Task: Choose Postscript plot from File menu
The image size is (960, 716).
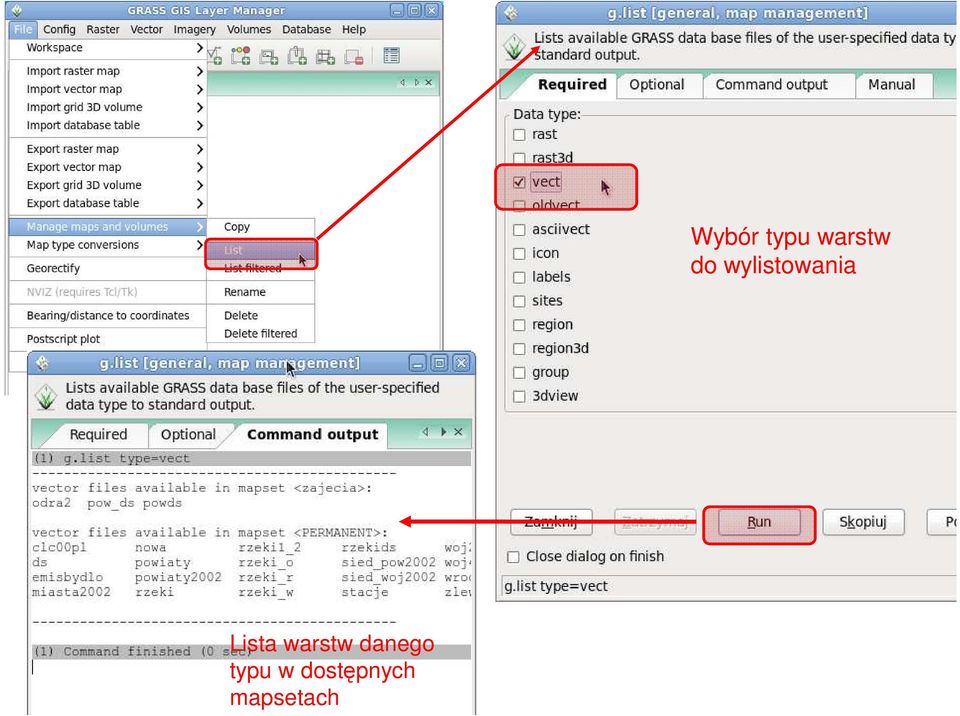Action: (108, 339)
